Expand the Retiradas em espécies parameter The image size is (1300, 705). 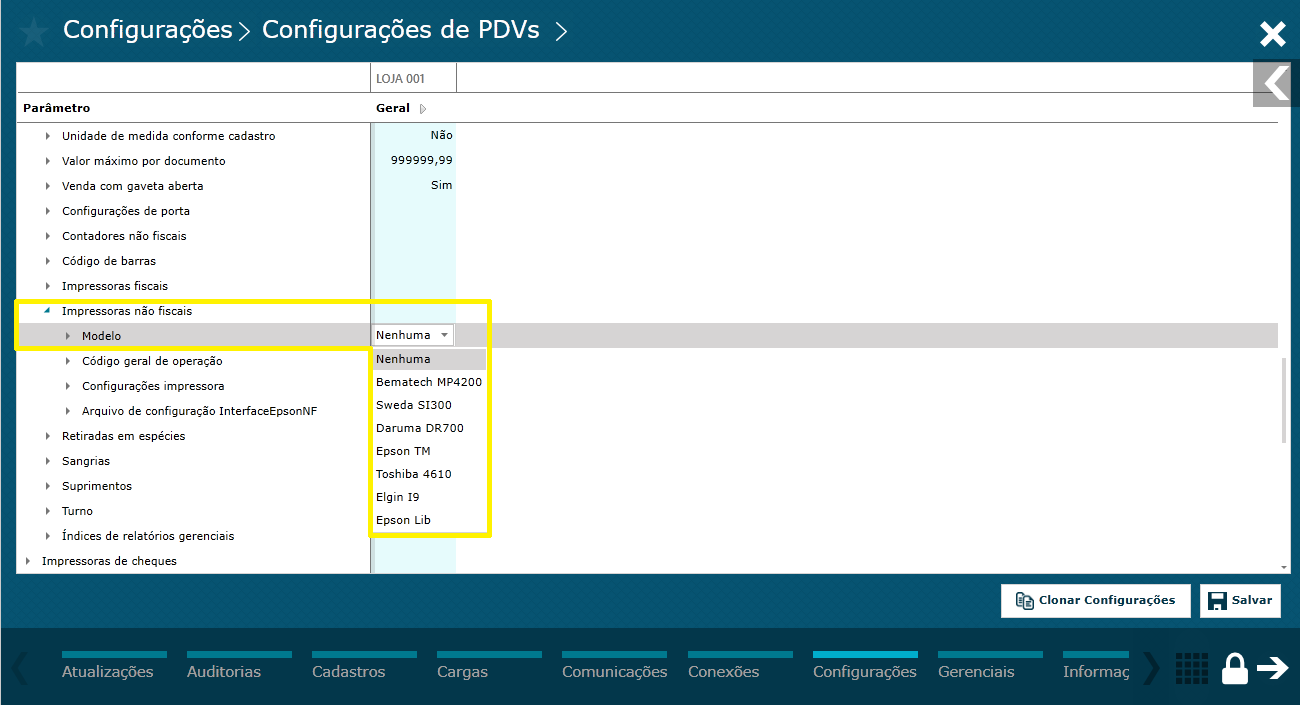point(47,436)
